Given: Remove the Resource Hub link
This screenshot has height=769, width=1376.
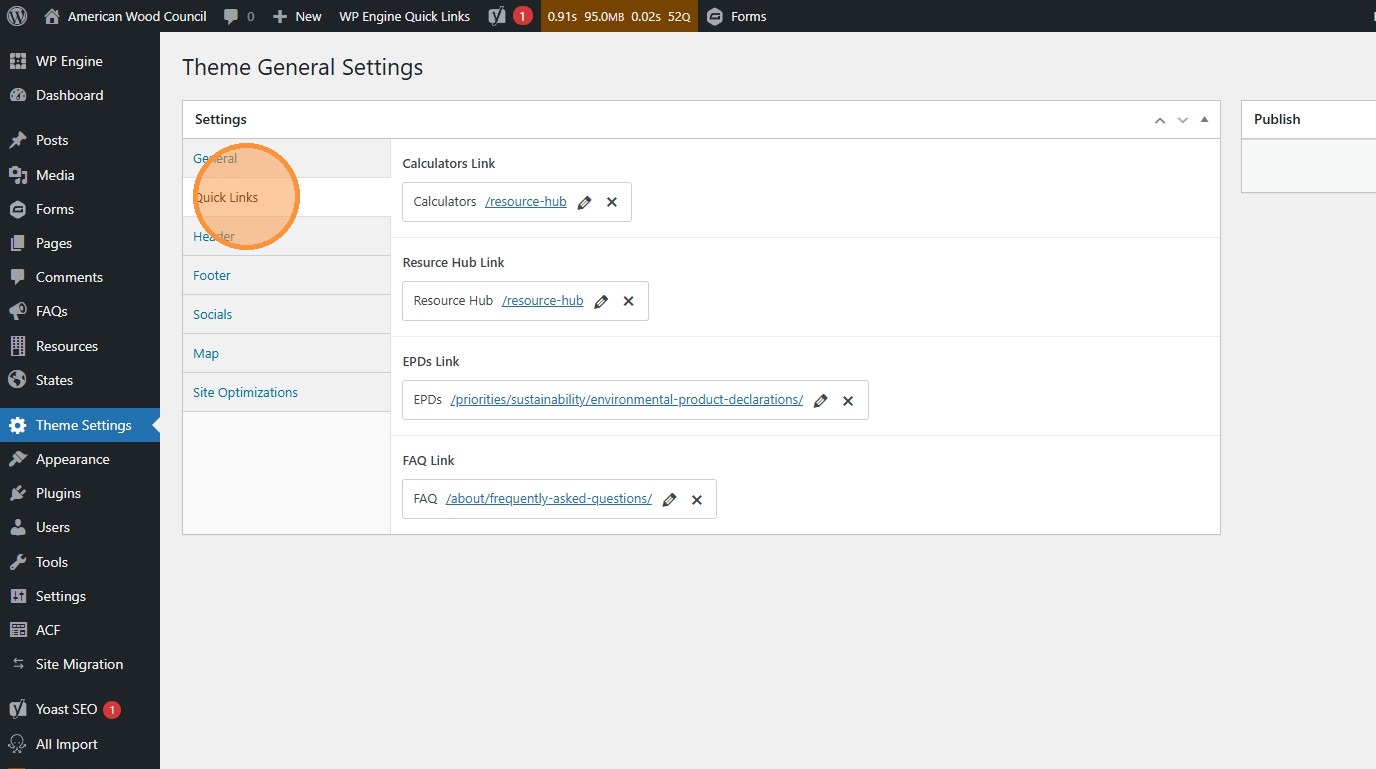Looking at the screenshot, I should [629, 301].
